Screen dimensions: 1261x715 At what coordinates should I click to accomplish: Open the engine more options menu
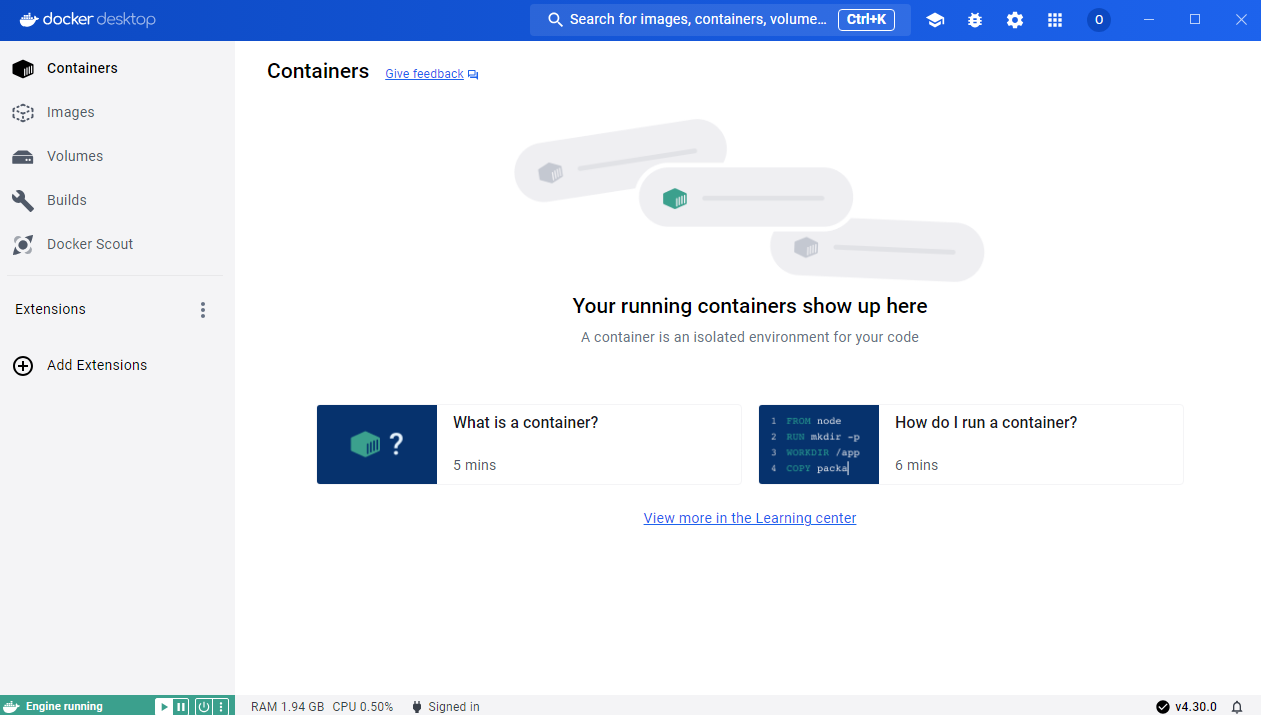(x=221, y=706)
